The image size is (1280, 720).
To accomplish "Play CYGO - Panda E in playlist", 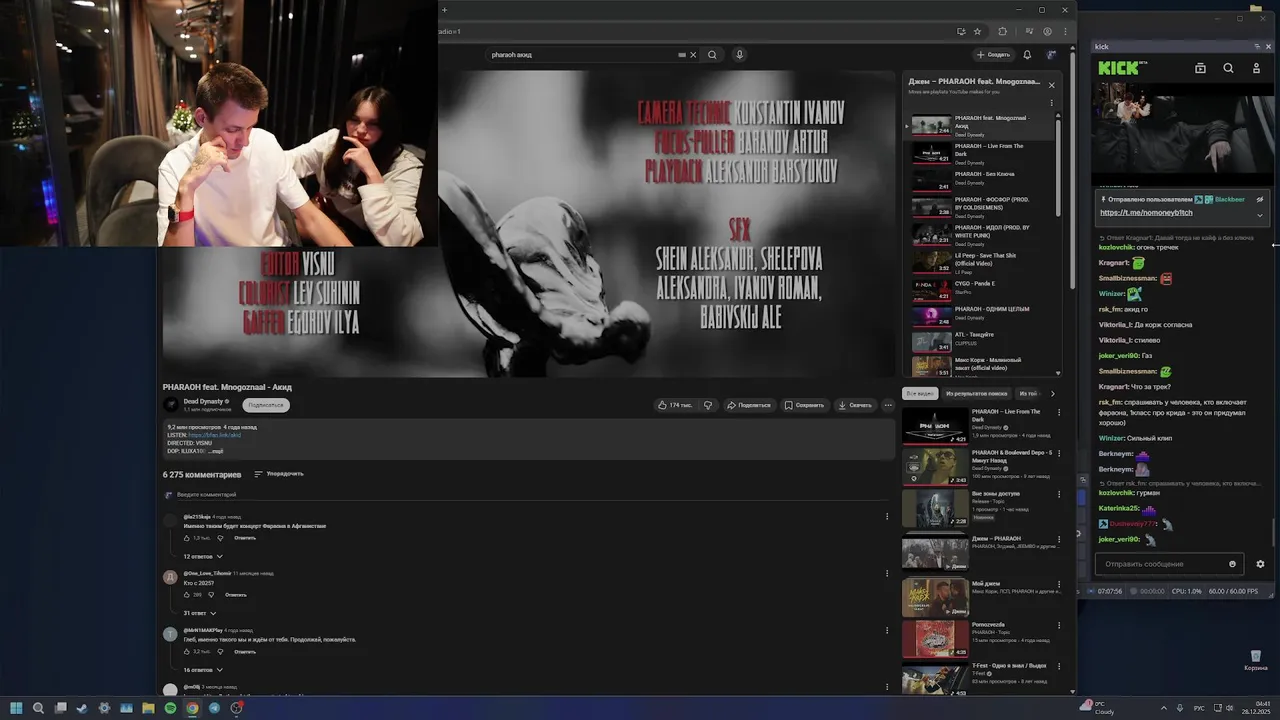I will [x=980, y=289].
